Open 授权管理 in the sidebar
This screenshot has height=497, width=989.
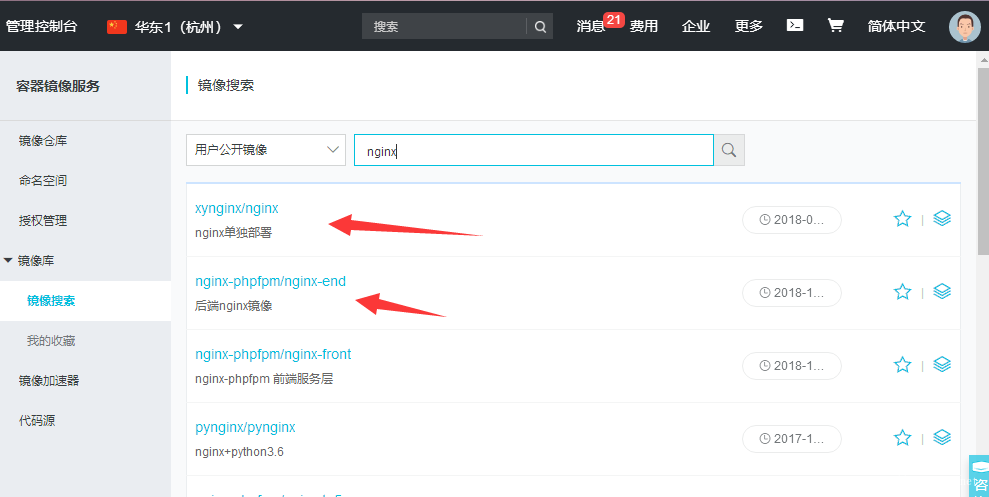43,221
